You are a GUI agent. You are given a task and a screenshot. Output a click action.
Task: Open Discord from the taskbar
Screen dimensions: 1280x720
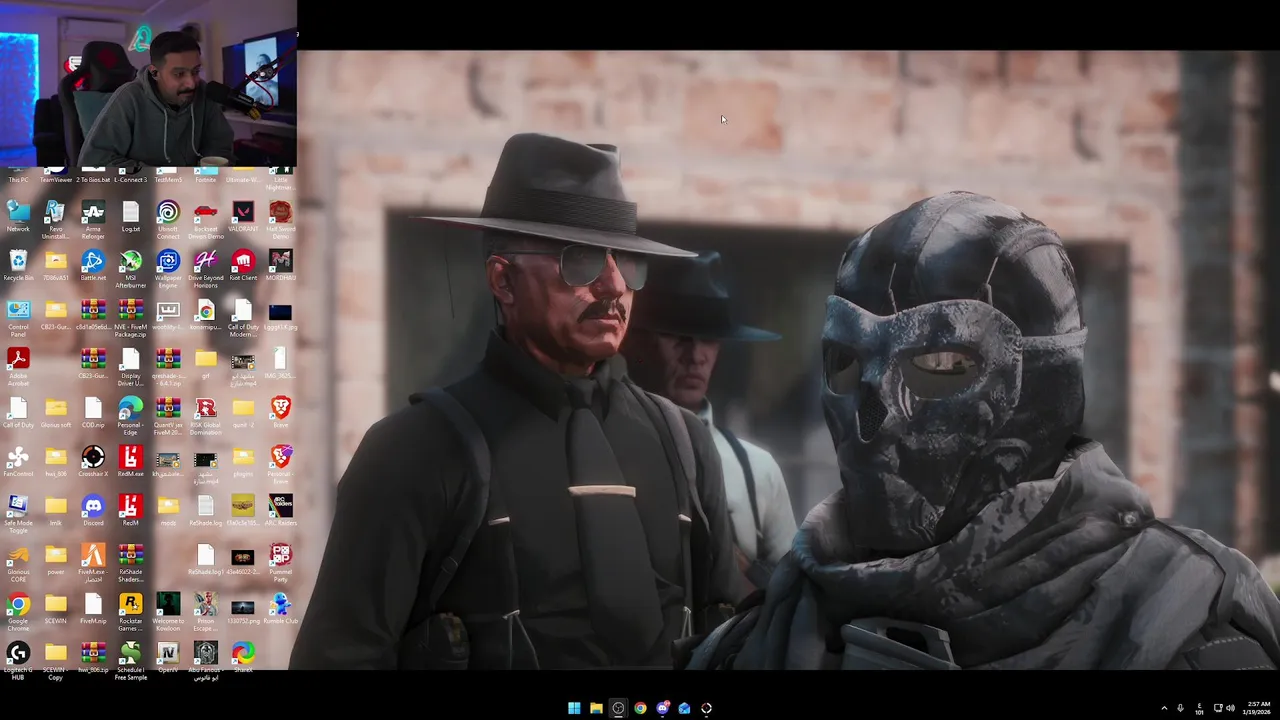point(662,708)
